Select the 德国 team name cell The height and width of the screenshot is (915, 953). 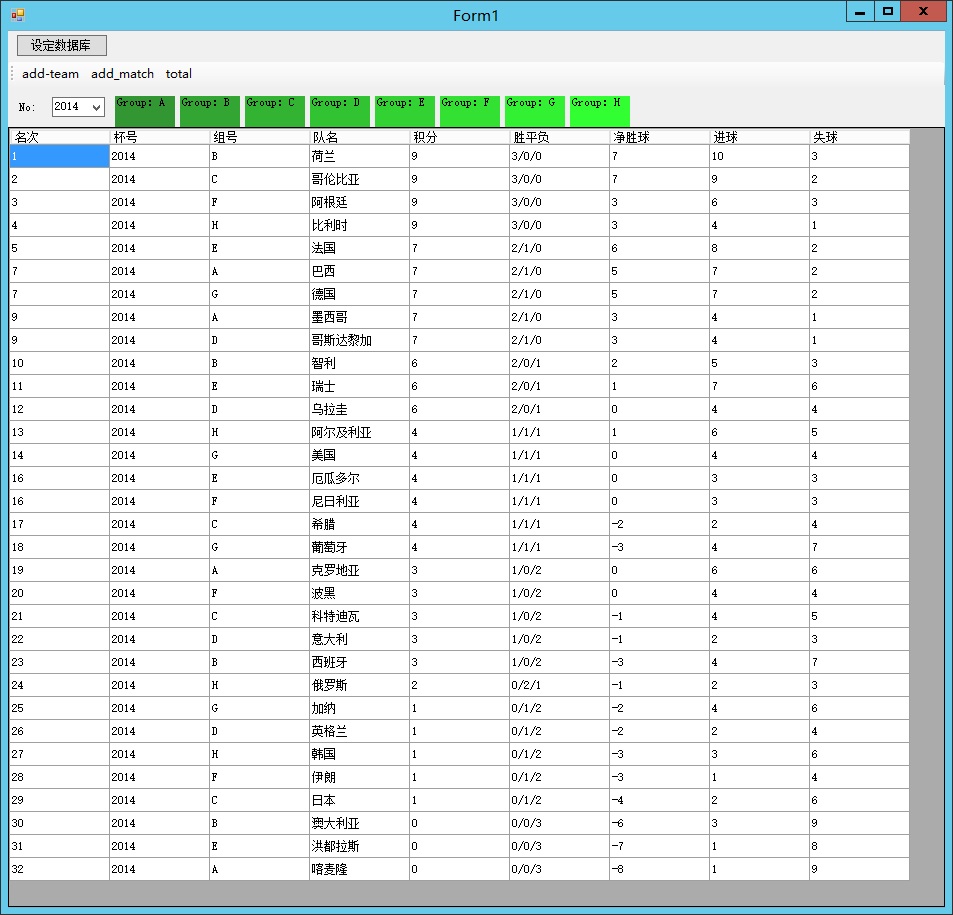pyautogui.click(x=359, y=294)
